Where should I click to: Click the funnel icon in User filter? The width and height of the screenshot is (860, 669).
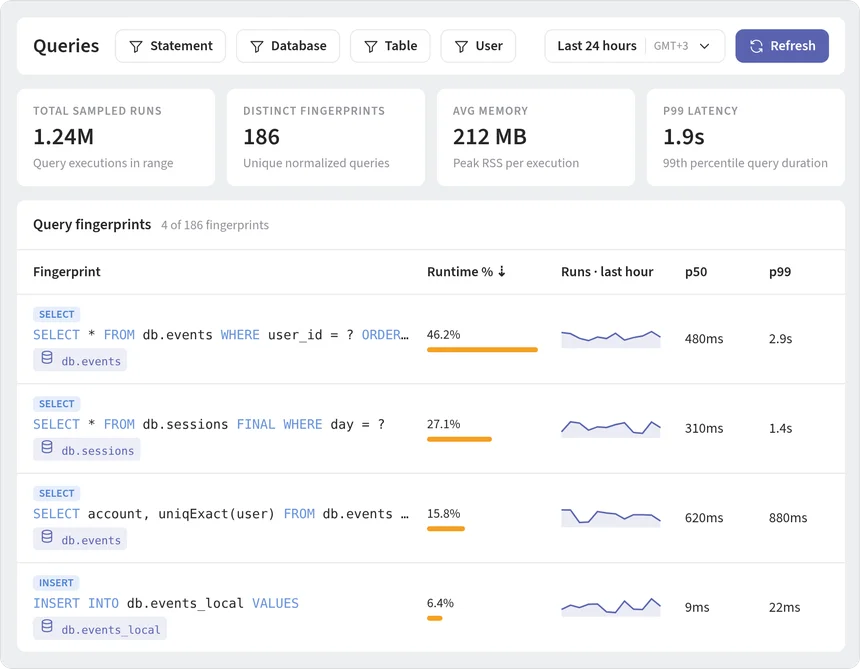[461, 47]
